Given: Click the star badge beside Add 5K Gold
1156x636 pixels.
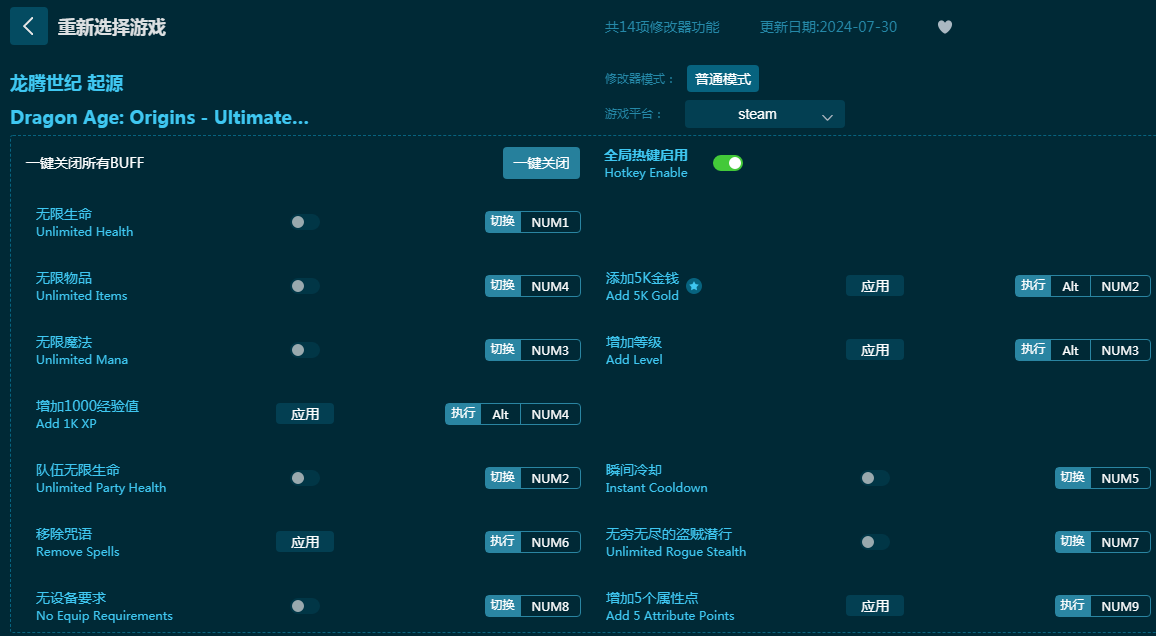Looking at the screenshot, I should 694,286.
